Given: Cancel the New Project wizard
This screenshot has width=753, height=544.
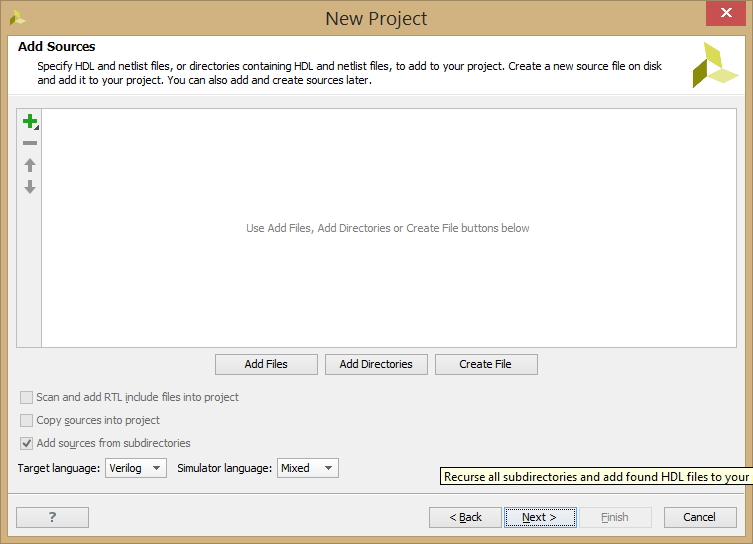Looking at the screenshot, I should tap(700, 518).
